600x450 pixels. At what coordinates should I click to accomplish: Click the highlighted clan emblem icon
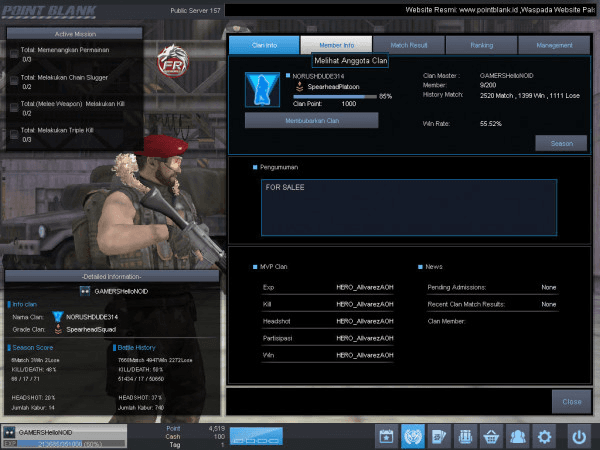(413, 437)
